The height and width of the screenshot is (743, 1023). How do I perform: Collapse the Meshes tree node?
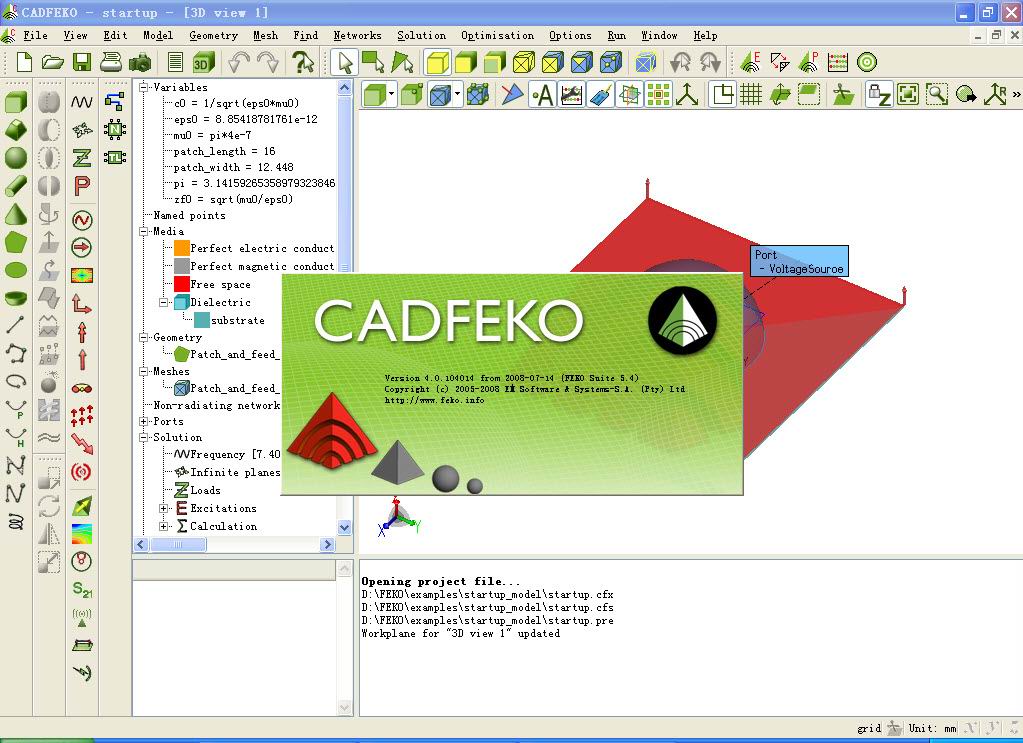(x=144, y=372)
